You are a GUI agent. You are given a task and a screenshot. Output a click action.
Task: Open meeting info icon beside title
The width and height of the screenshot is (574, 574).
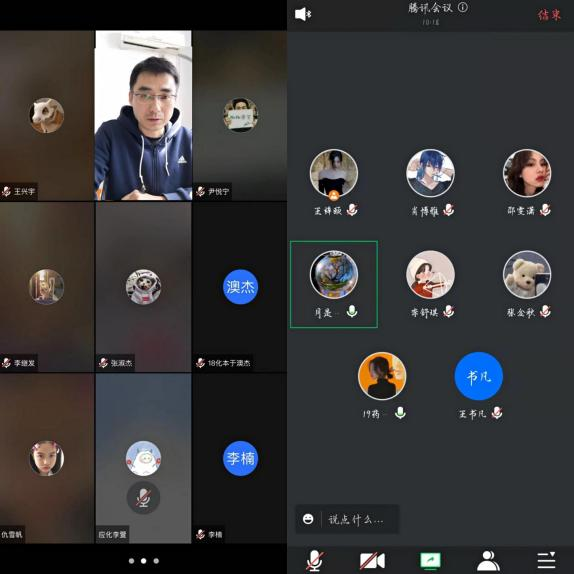pyautogui.click(x=463, y=7)
